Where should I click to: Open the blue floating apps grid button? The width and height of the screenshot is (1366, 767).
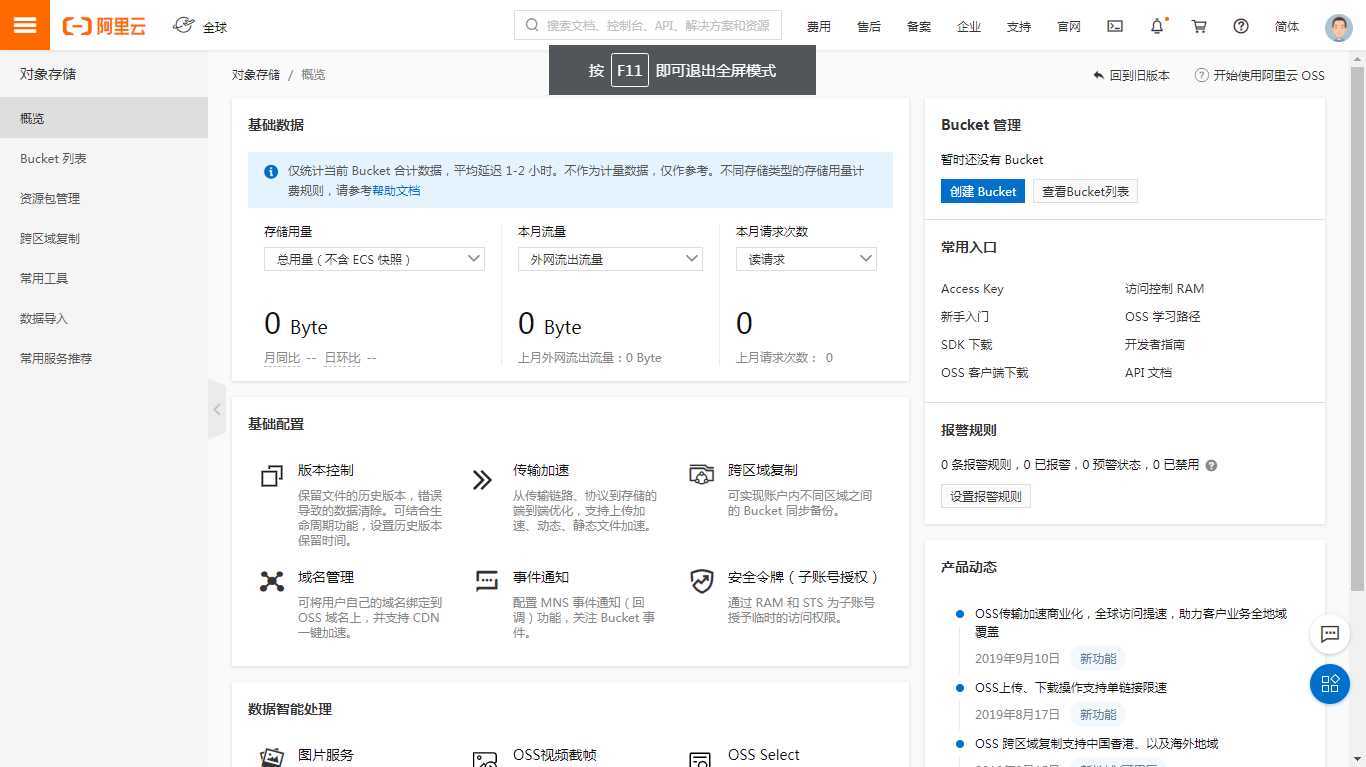coord(1330,684)
